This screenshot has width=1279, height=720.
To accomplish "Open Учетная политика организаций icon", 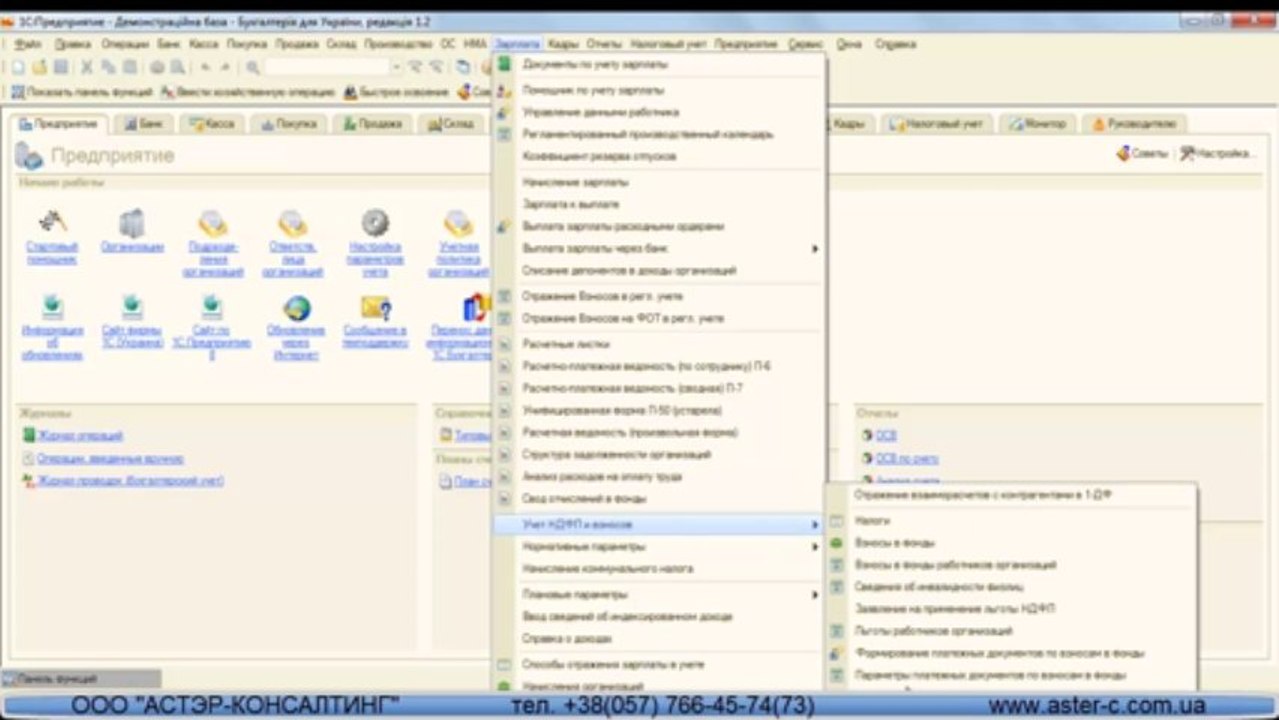I will click(458, 222).
